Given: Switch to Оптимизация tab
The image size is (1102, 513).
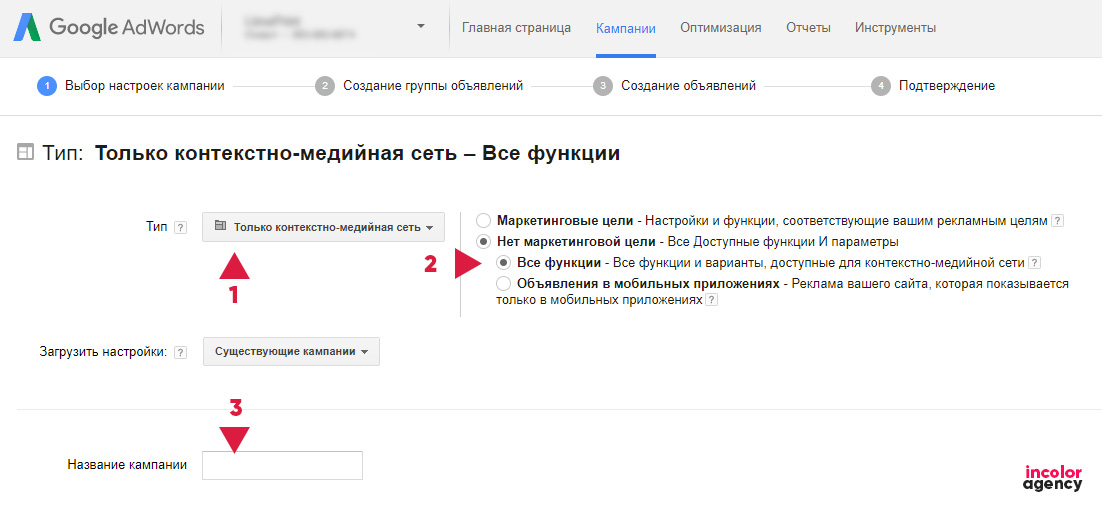Looking at the screenshot, I should 720,28.
